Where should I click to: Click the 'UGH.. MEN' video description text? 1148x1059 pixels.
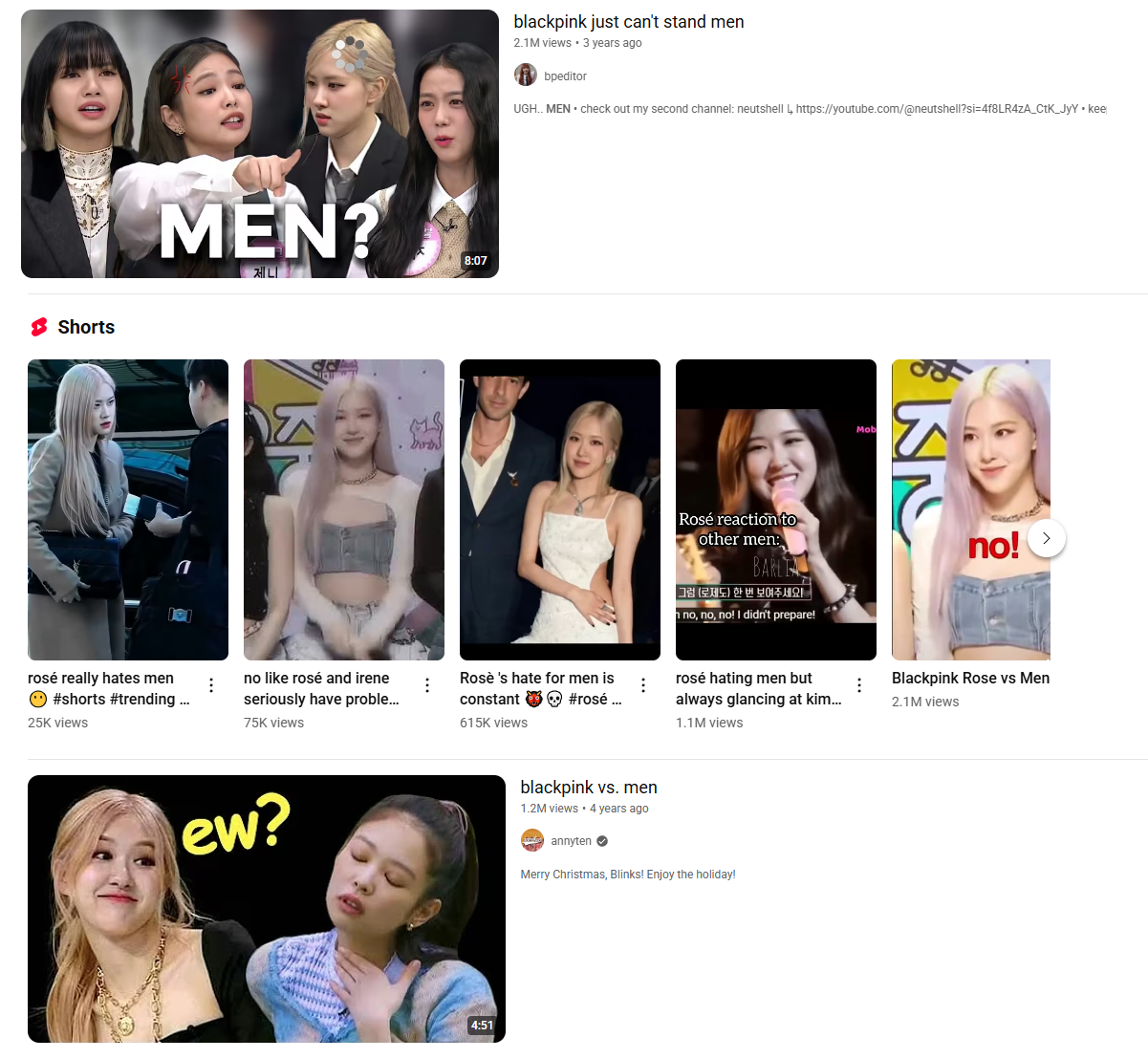[x=810, y=109]
